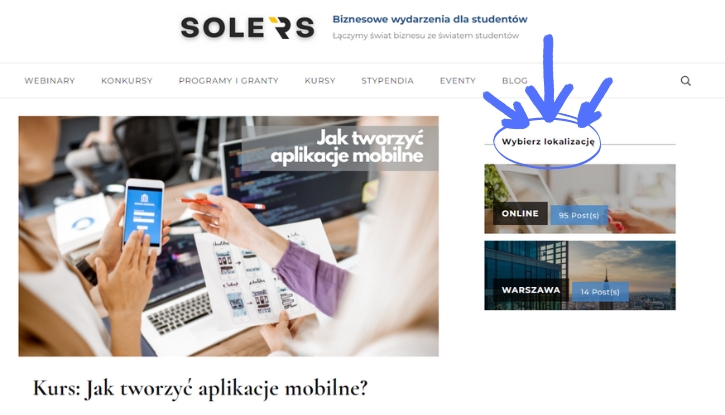The height and width of the screenshot is (415, 725).
Task: Open the search magnifier icon
Action: pyautogui.click(x=686, y=81)
